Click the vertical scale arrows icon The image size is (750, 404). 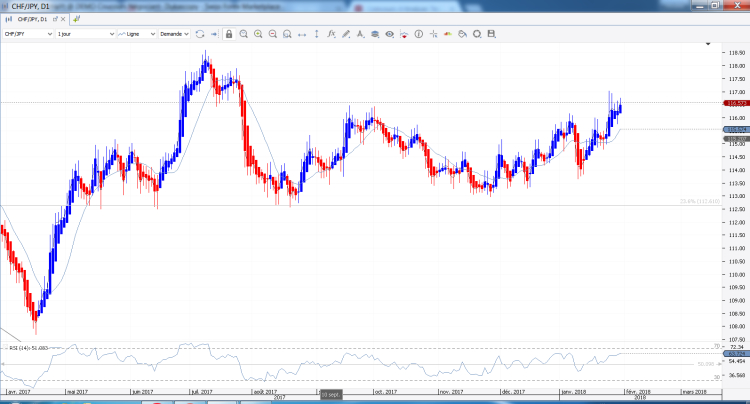[317, 34]
